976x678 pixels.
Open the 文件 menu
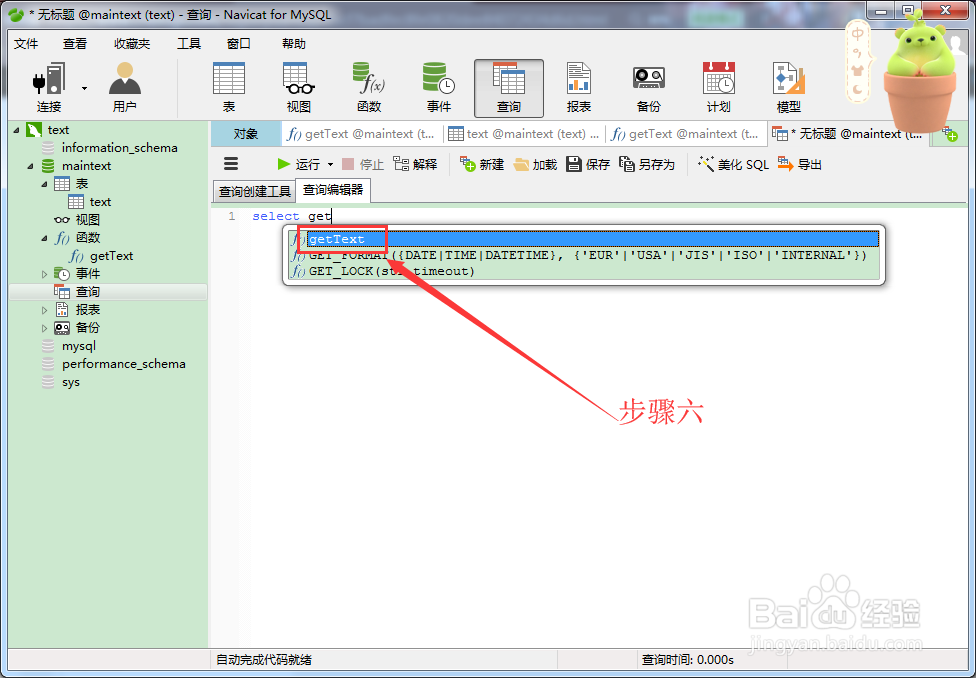pyautogui.click(x=26, y=44)
